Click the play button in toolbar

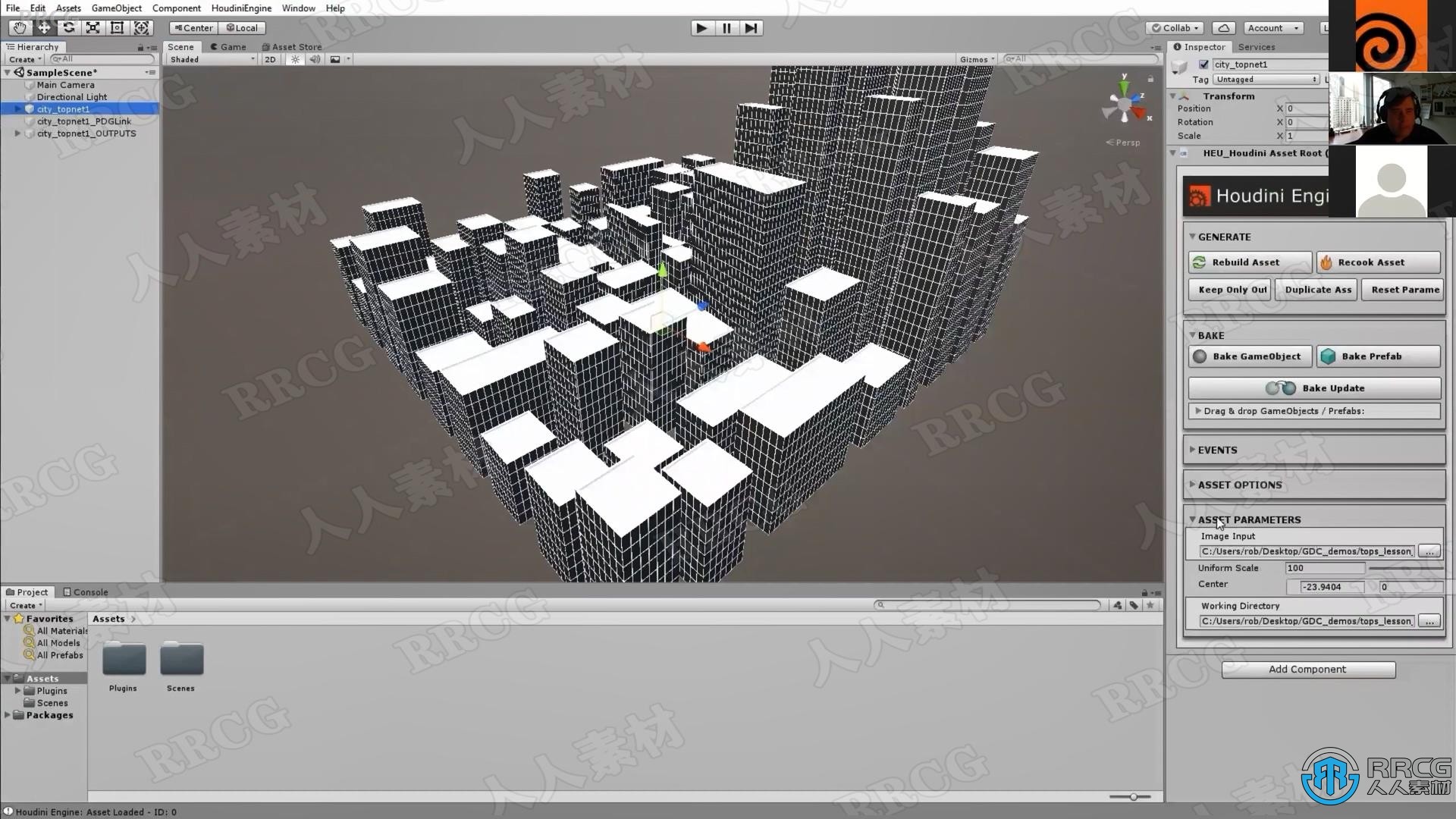tap(701, 27)
